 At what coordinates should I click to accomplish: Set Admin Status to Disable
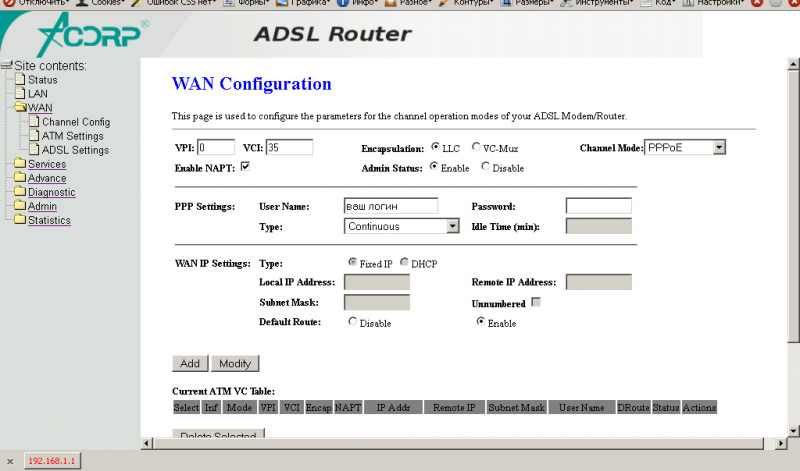click(486, 167)
